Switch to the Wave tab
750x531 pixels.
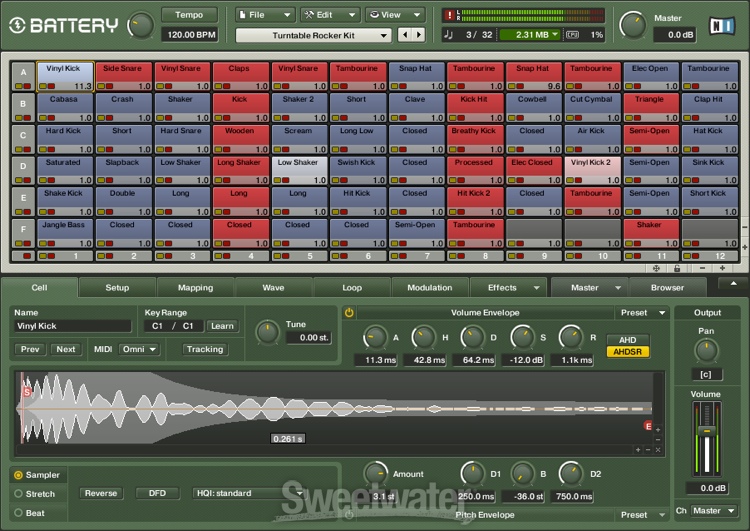(273, 288)
